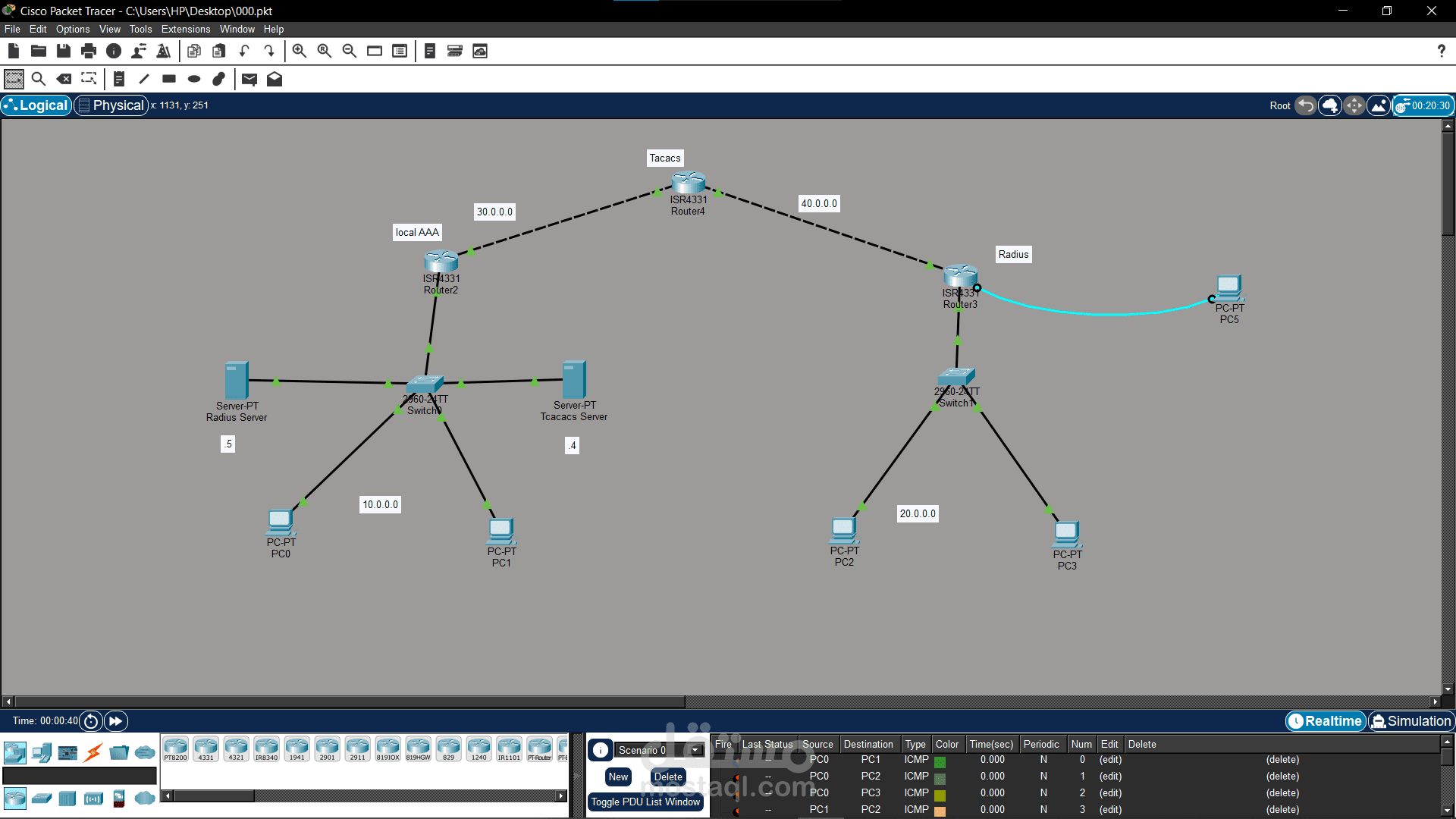Pick the 1941 router model
This screenshot has height=819, width=1456.
297,749
